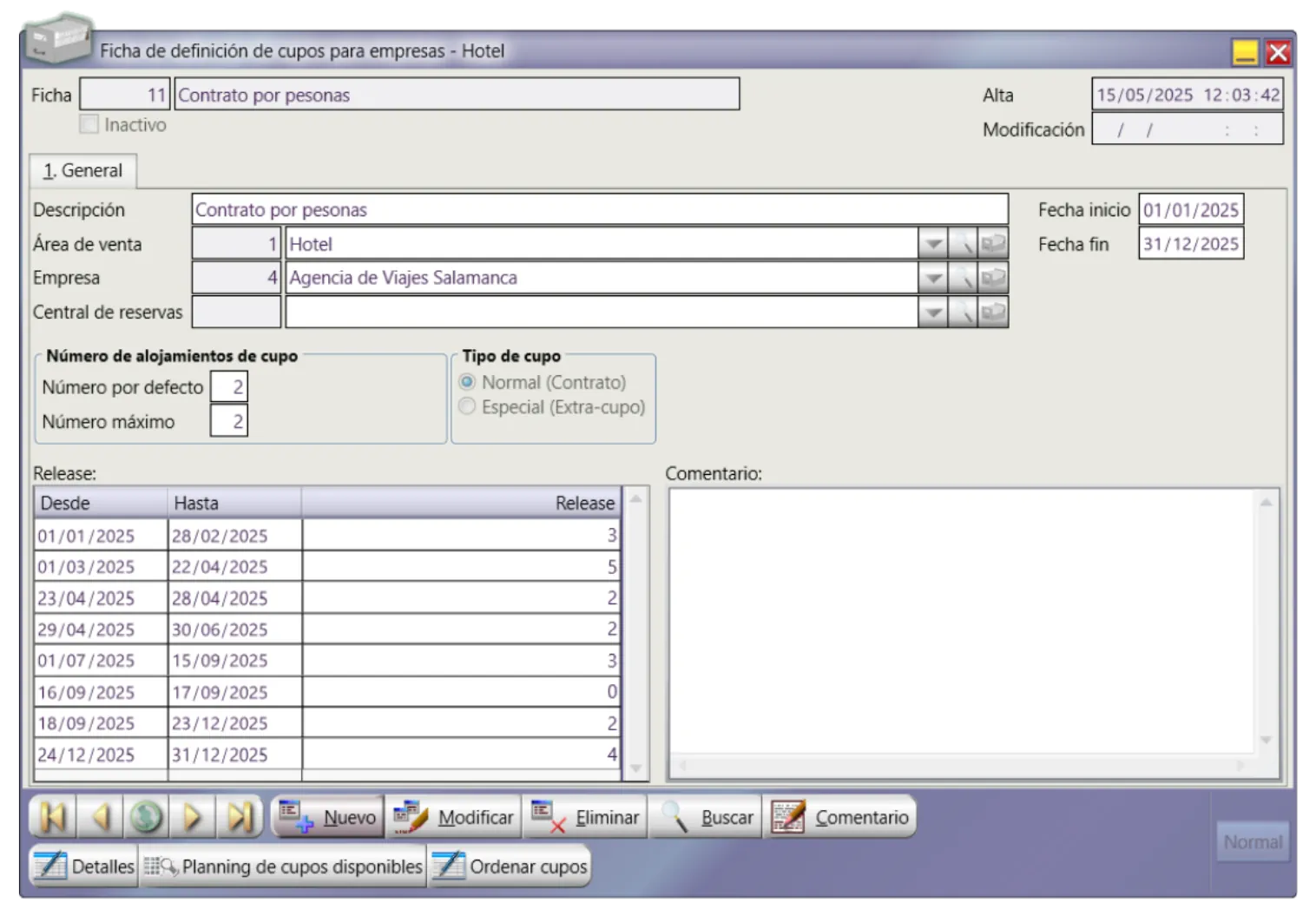Click search magnifier icon in Central de reservas row

pyautogui.click(x=963, y=313)
